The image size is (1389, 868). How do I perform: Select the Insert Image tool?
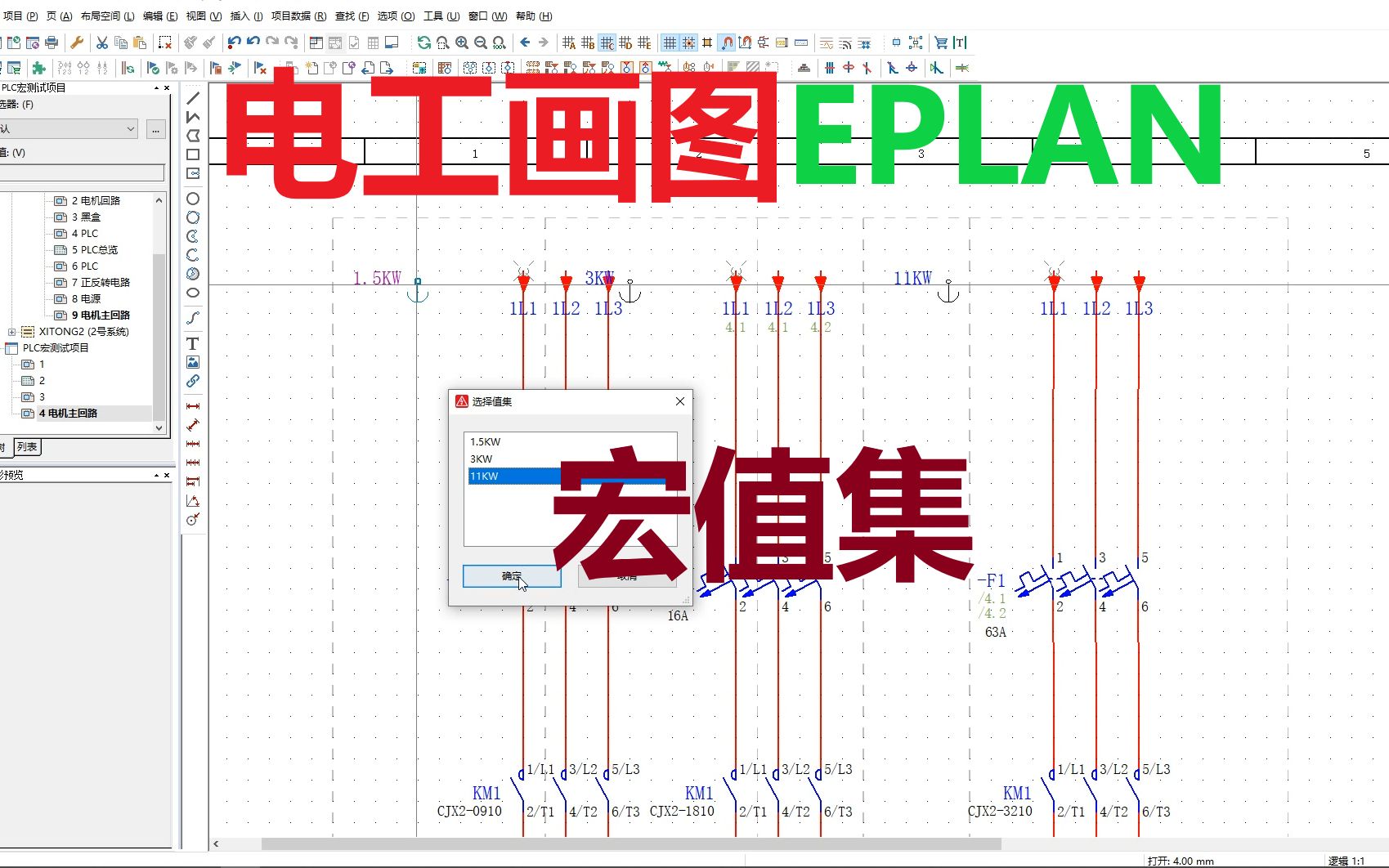[x=193, y=362]
